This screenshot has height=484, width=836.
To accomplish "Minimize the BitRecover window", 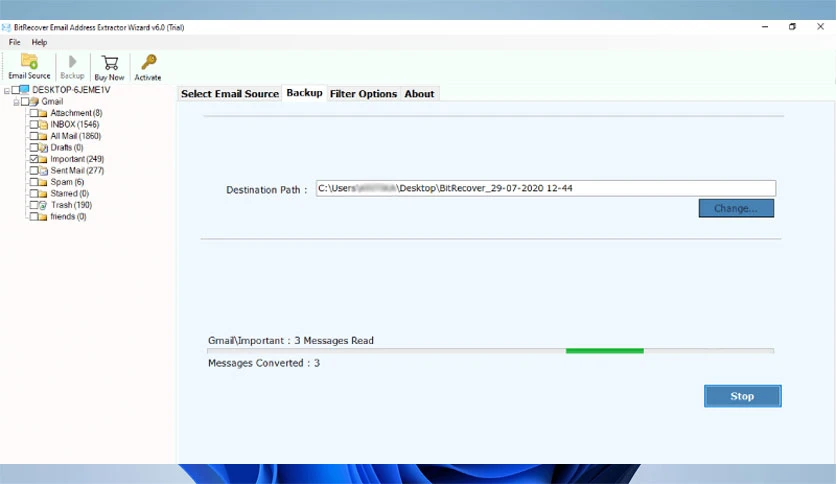I will (765, 27).
